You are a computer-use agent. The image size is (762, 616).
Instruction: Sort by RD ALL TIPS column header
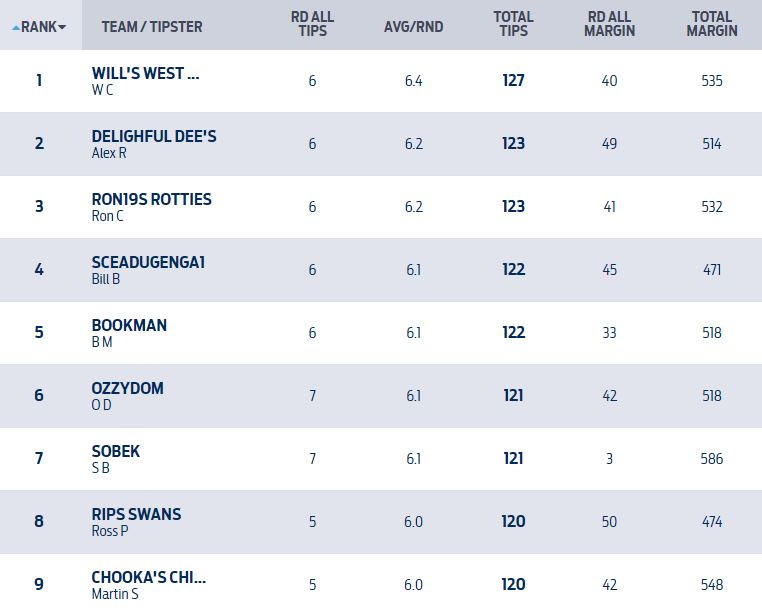[312, 24]
